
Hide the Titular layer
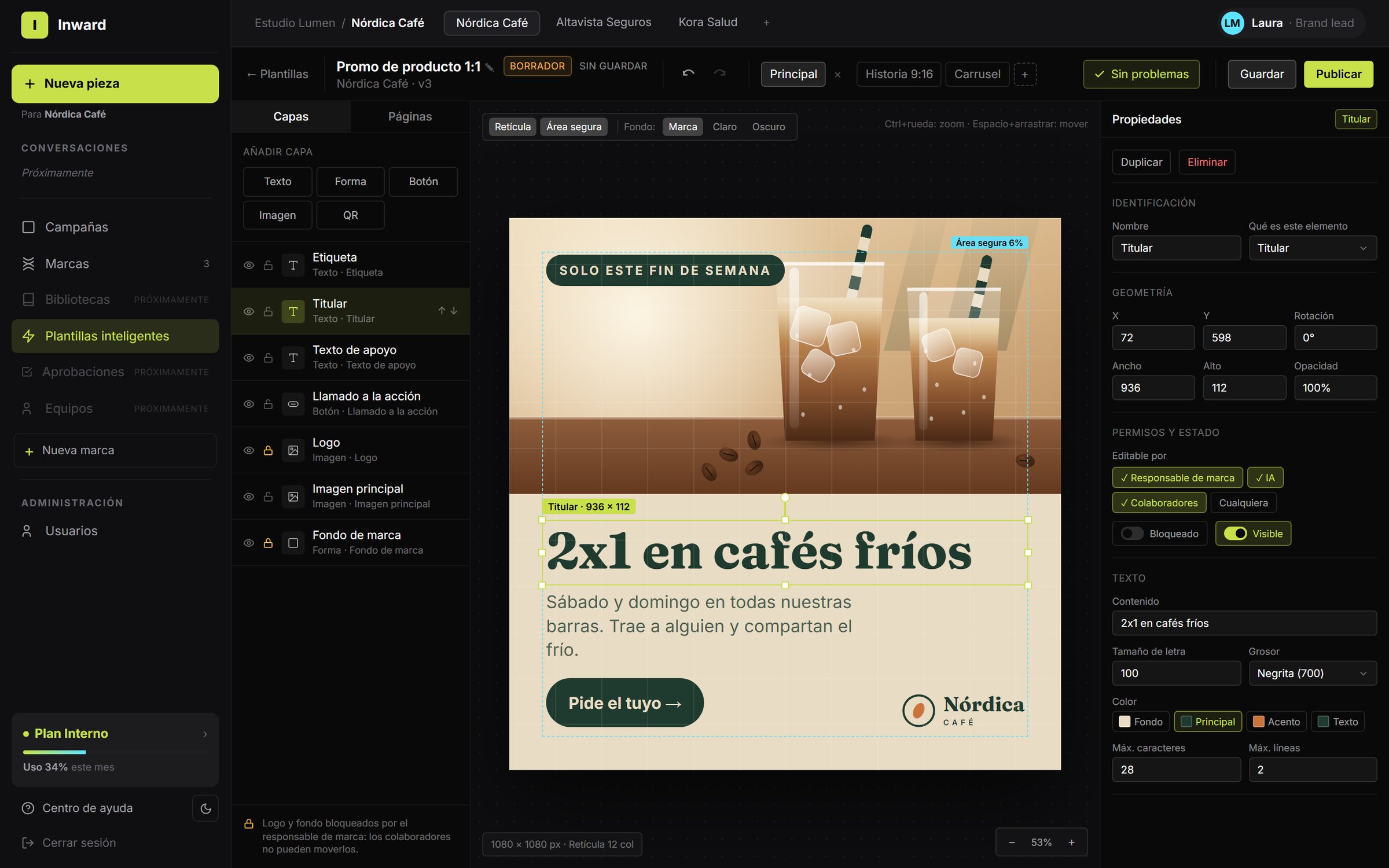(x=249, y=311)
